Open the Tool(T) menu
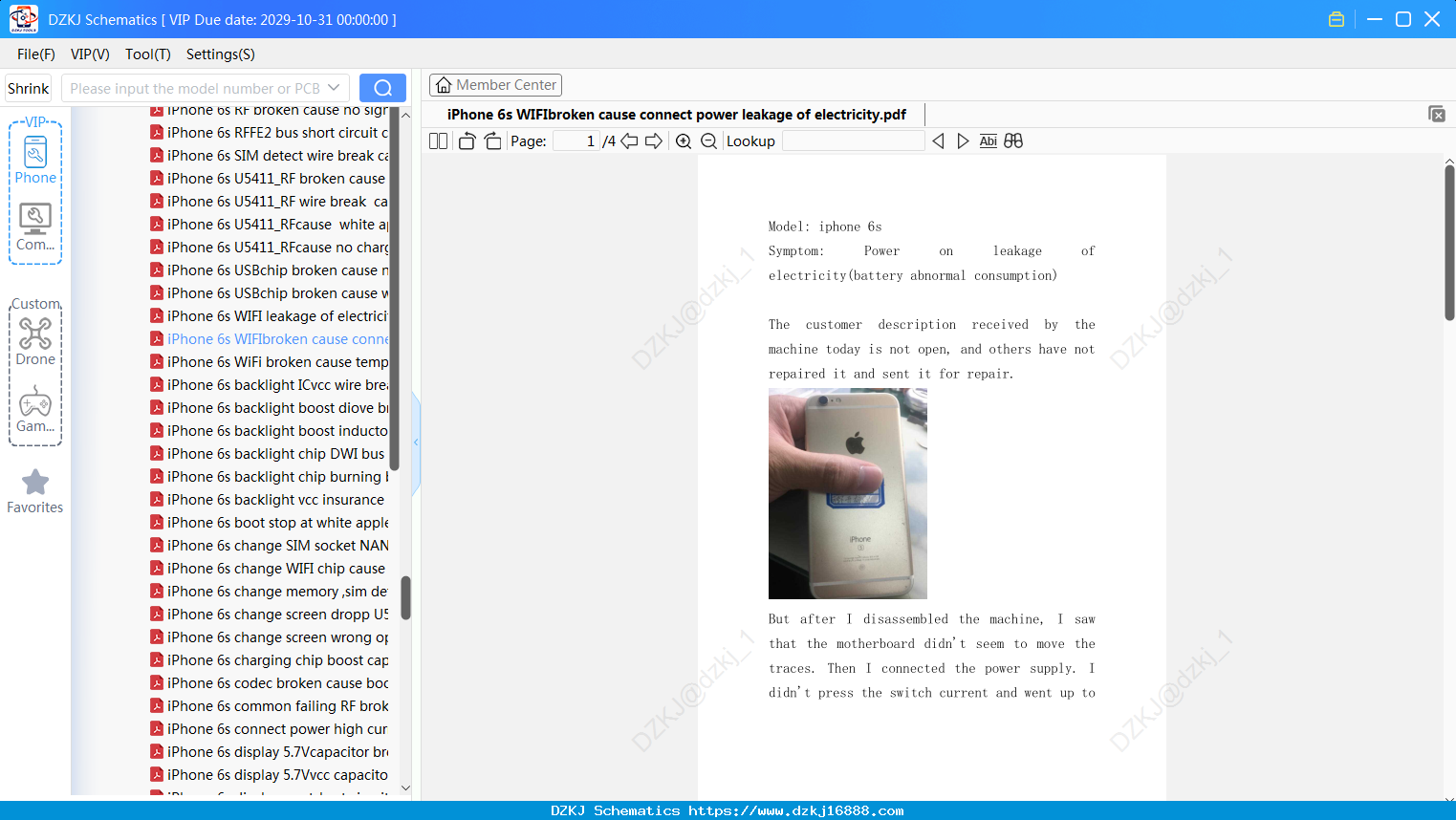 pyautogui.click(x=148, y=54)
